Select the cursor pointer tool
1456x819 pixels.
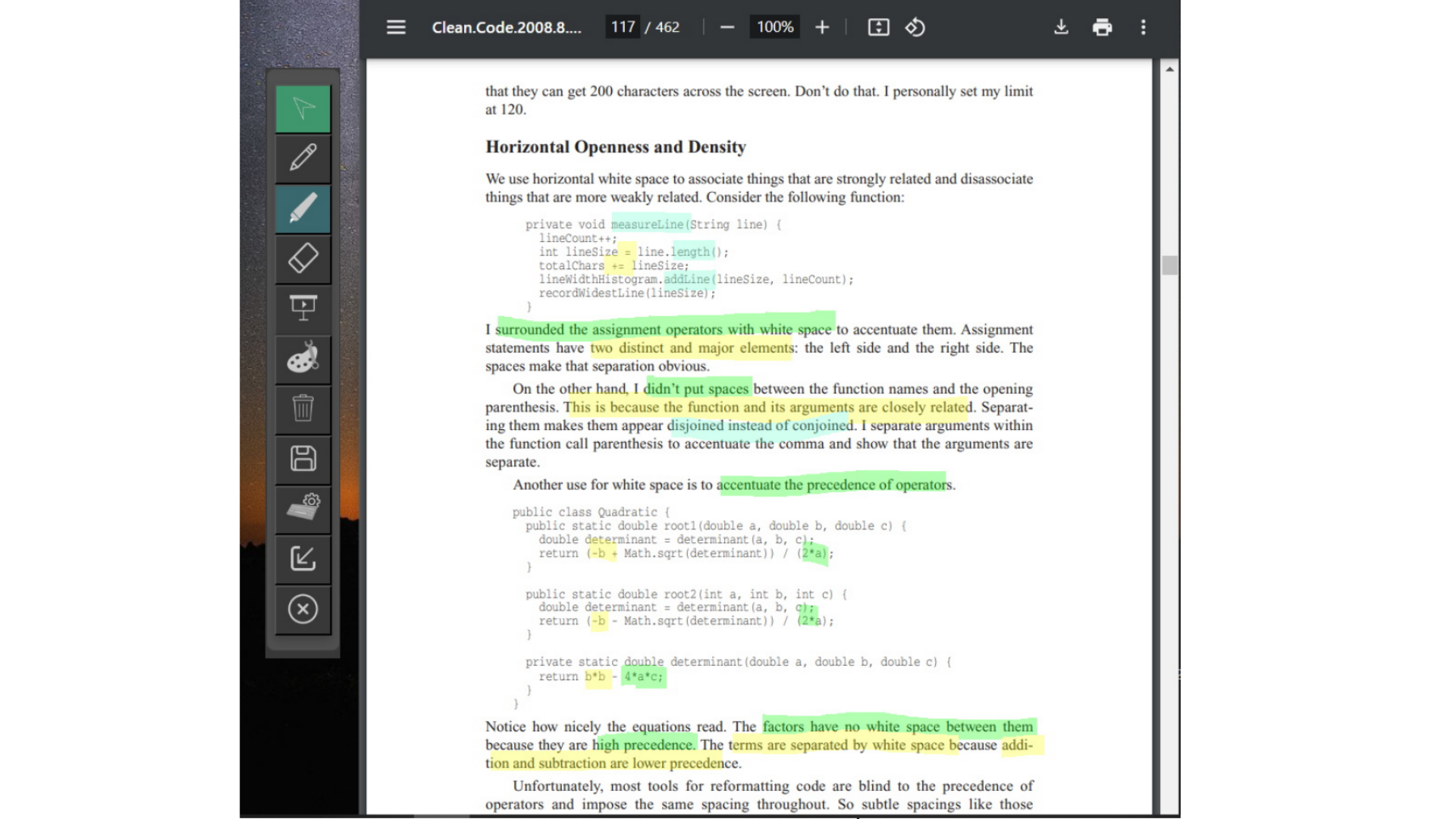[x=303, y=108]
